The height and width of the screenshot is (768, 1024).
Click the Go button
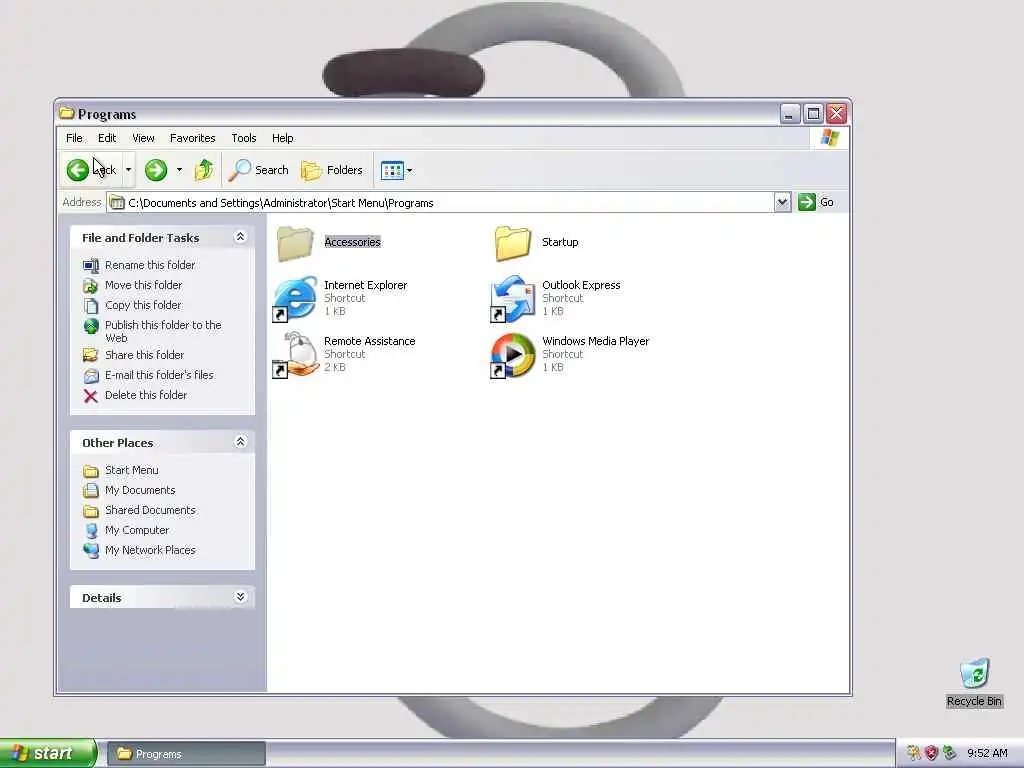tap(816, 202)
